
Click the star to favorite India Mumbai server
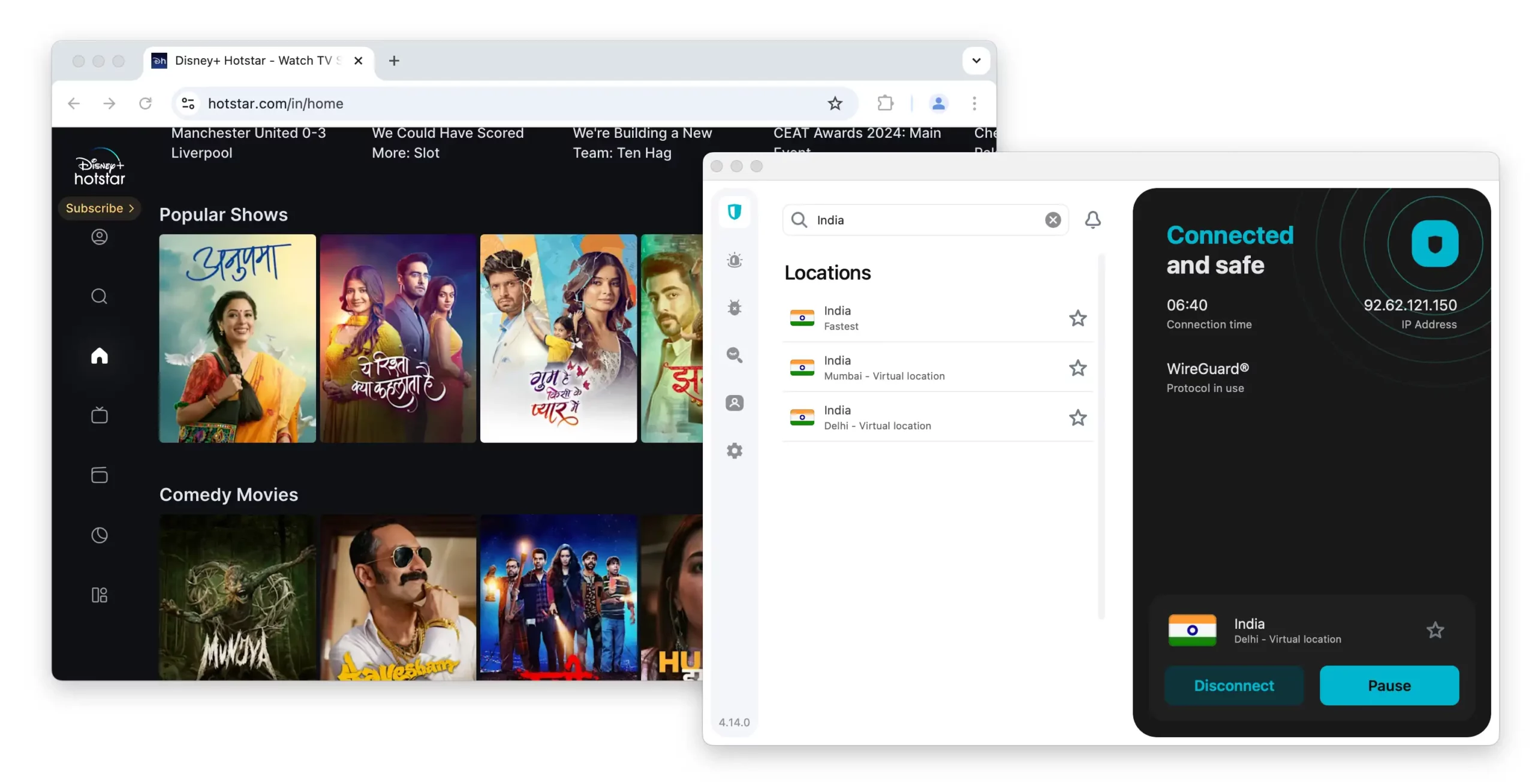click(1078, 367)
